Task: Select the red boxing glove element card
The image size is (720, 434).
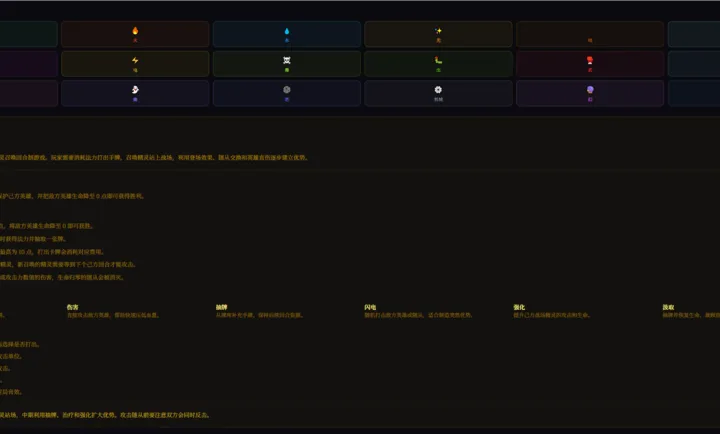Action: (x=590, y=64)
